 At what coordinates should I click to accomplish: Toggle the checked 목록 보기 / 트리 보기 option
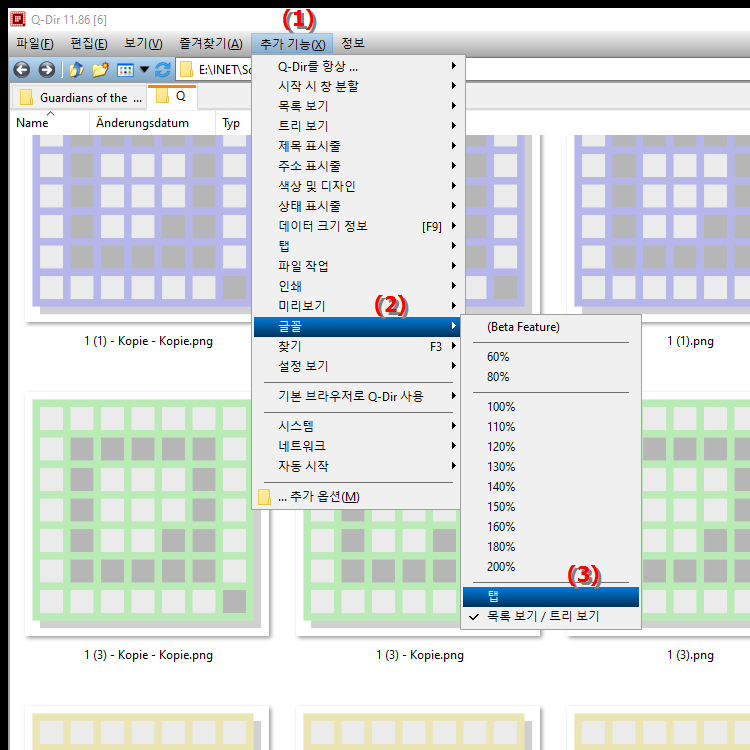click(x=551, y=617)
